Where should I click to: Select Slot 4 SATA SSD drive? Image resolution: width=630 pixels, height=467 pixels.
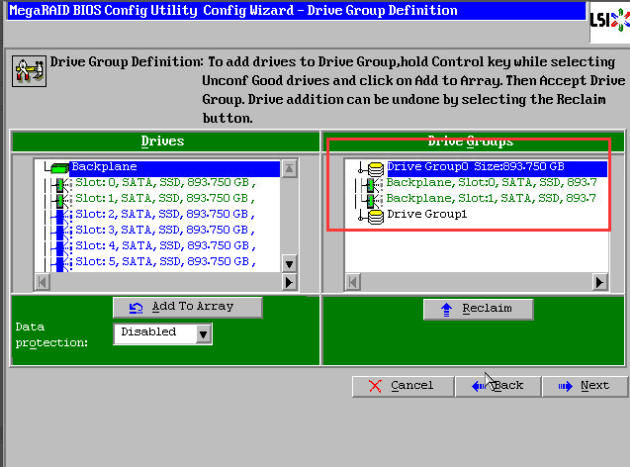(x=165, y=246)
